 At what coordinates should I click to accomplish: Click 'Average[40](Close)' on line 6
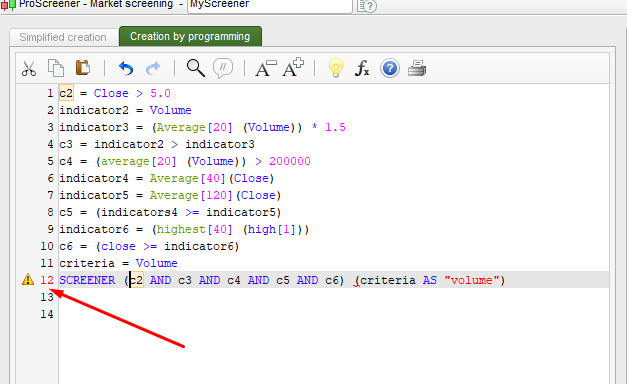tap(212, 178)
